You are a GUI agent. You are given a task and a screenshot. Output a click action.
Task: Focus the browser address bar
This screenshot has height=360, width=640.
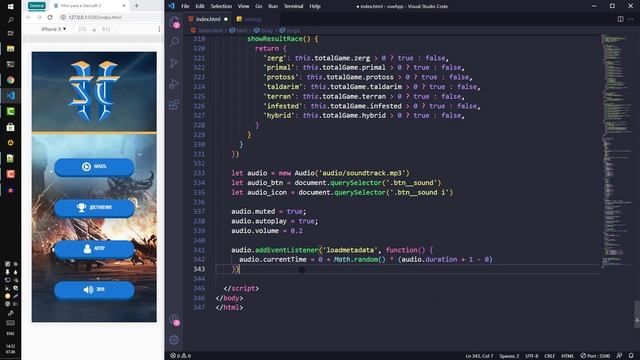coord(110,18)
